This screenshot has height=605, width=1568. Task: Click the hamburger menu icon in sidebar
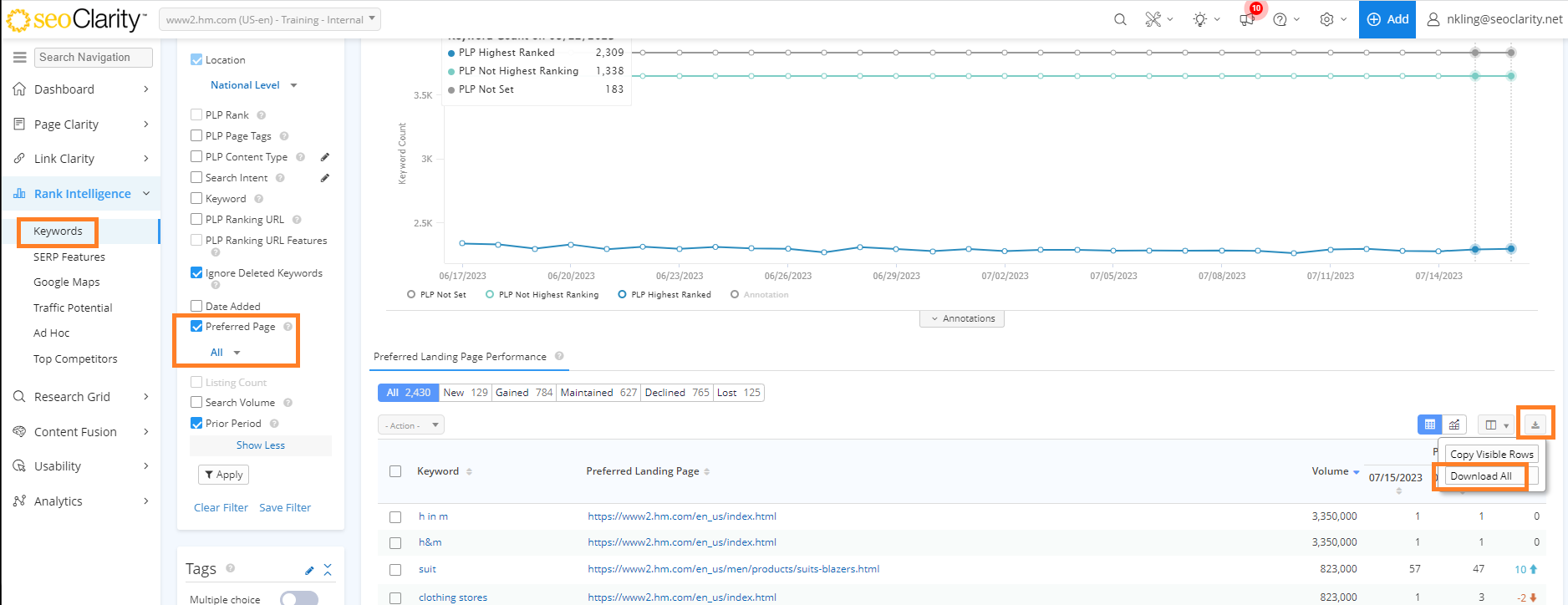19,58
